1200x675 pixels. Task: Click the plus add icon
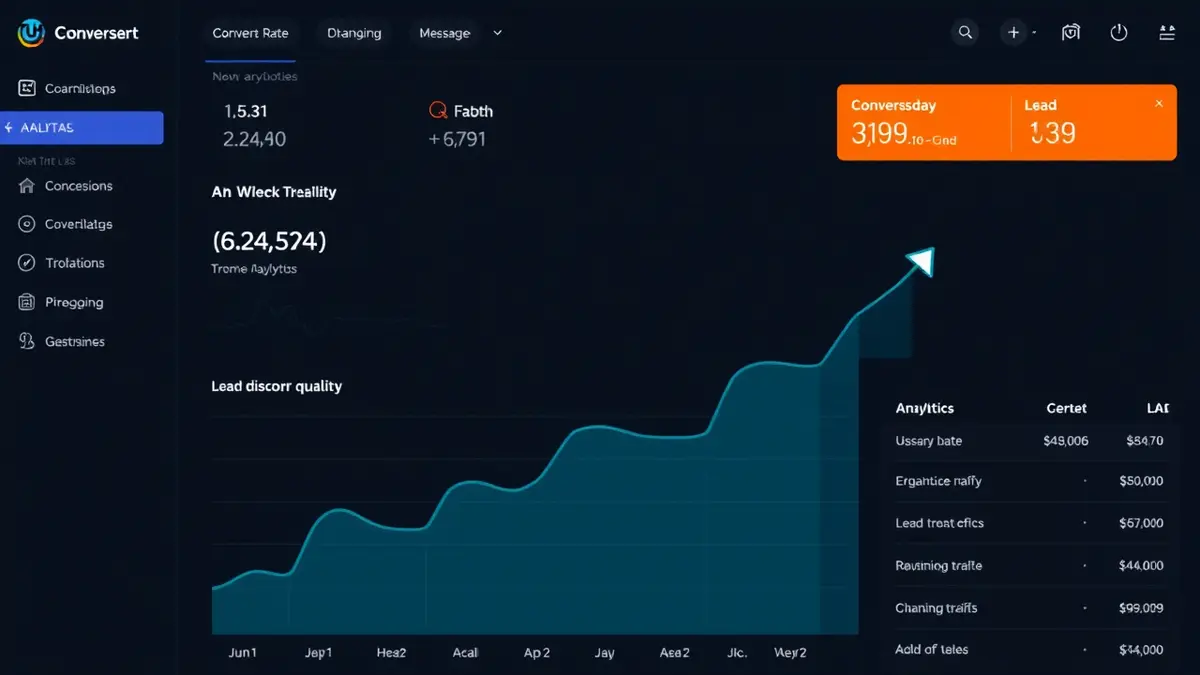point(1013,33)
